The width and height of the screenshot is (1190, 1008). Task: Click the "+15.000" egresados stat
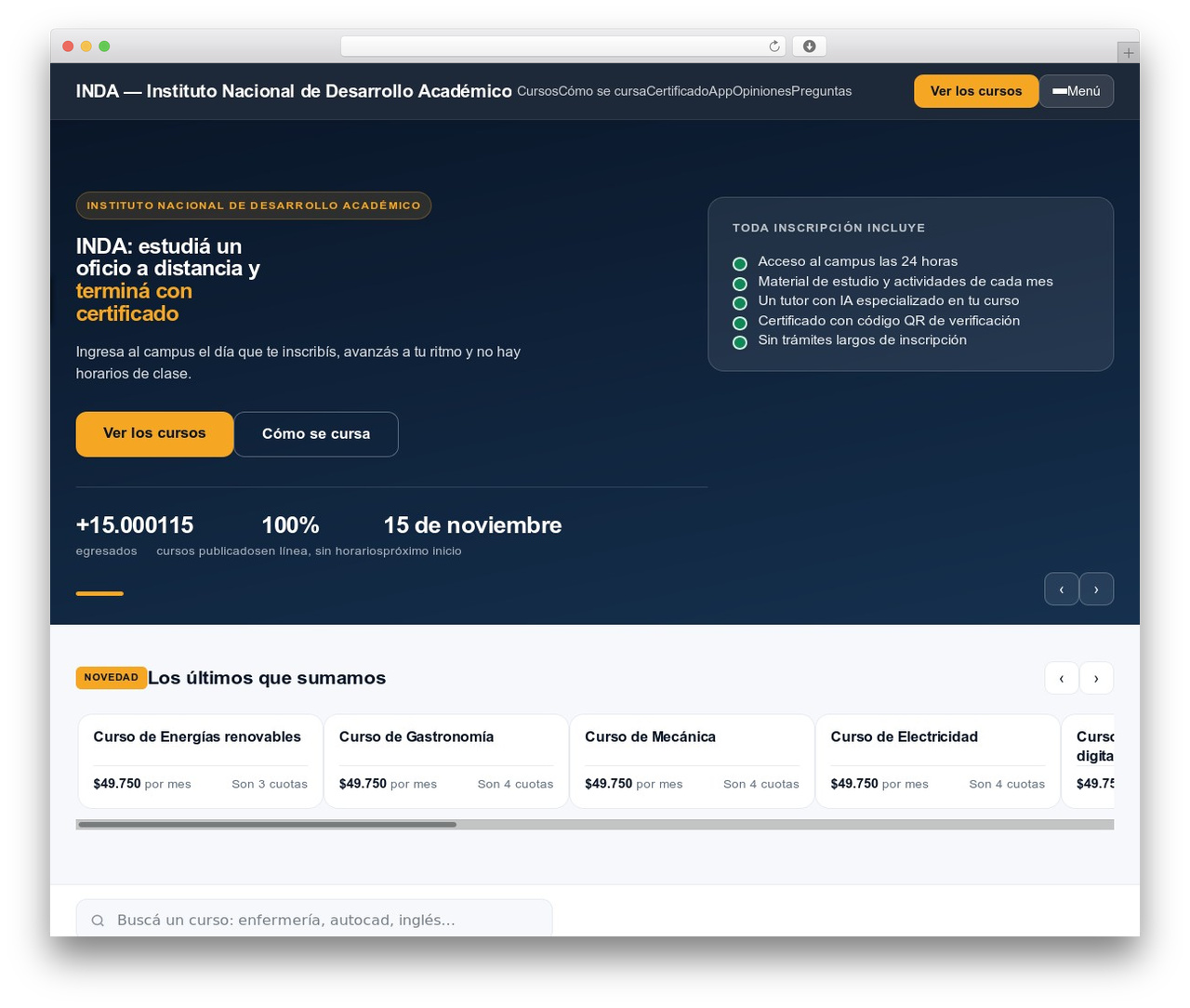pyautogui.click(x=117, y=536)
